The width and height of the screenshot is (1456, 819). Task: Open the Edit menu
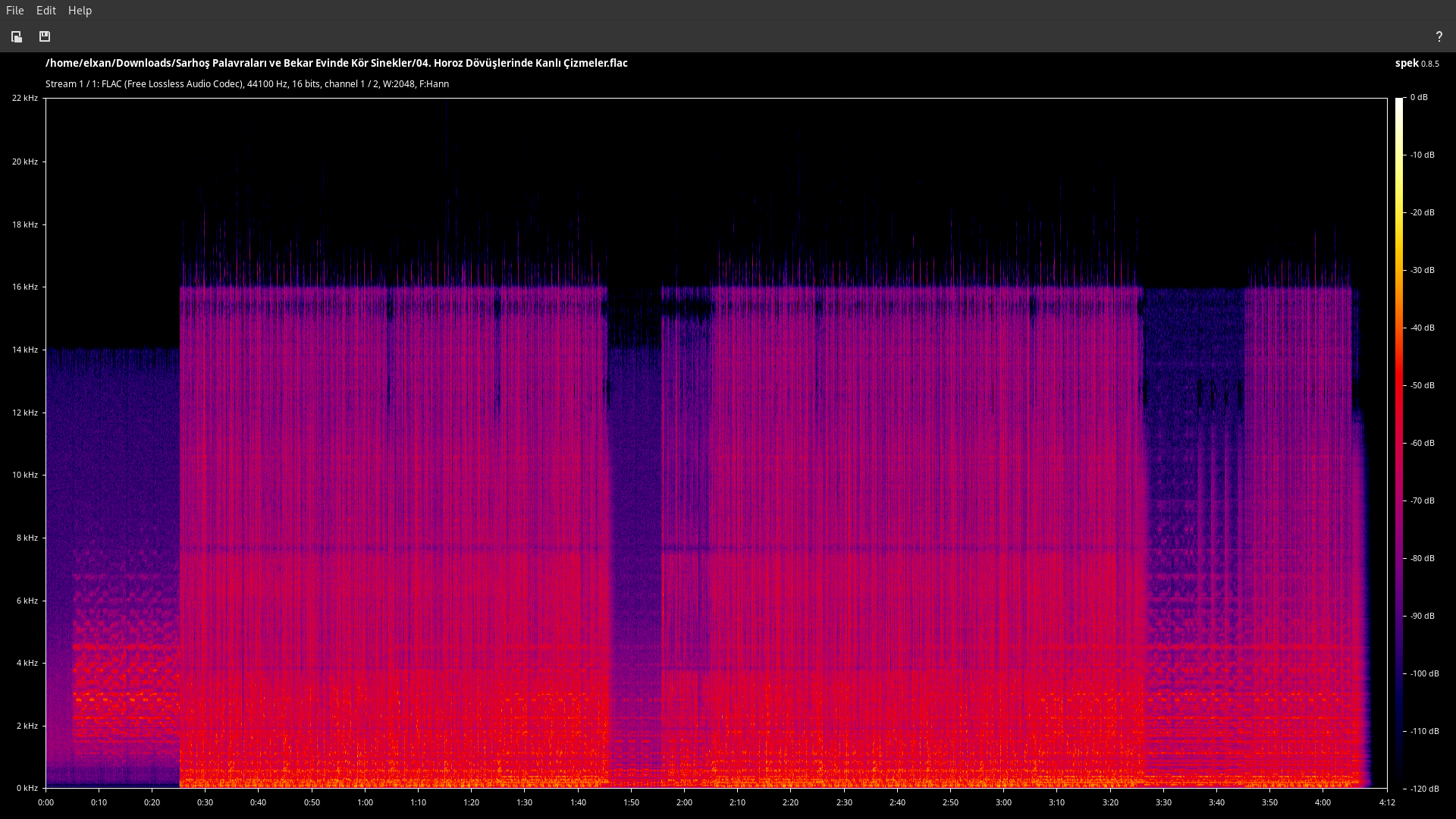click(x=46, y=11)
